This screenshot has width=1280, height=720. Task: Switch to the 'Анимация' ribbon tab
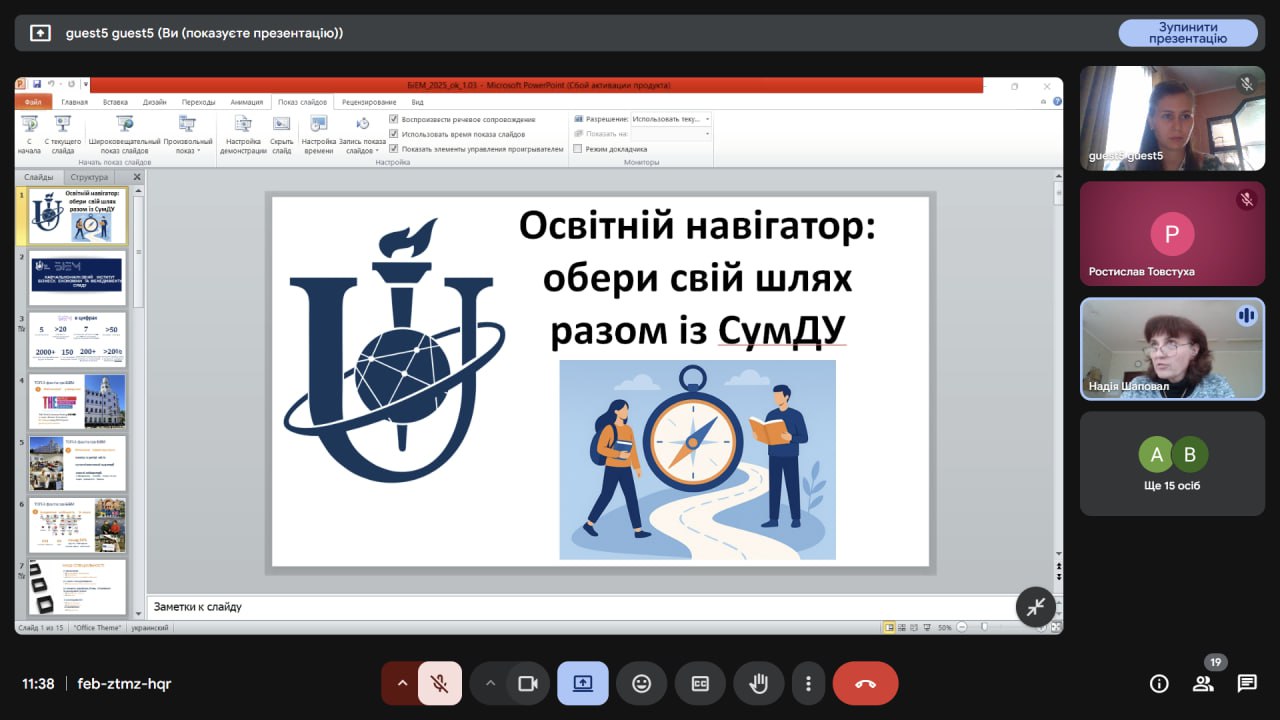246,102
